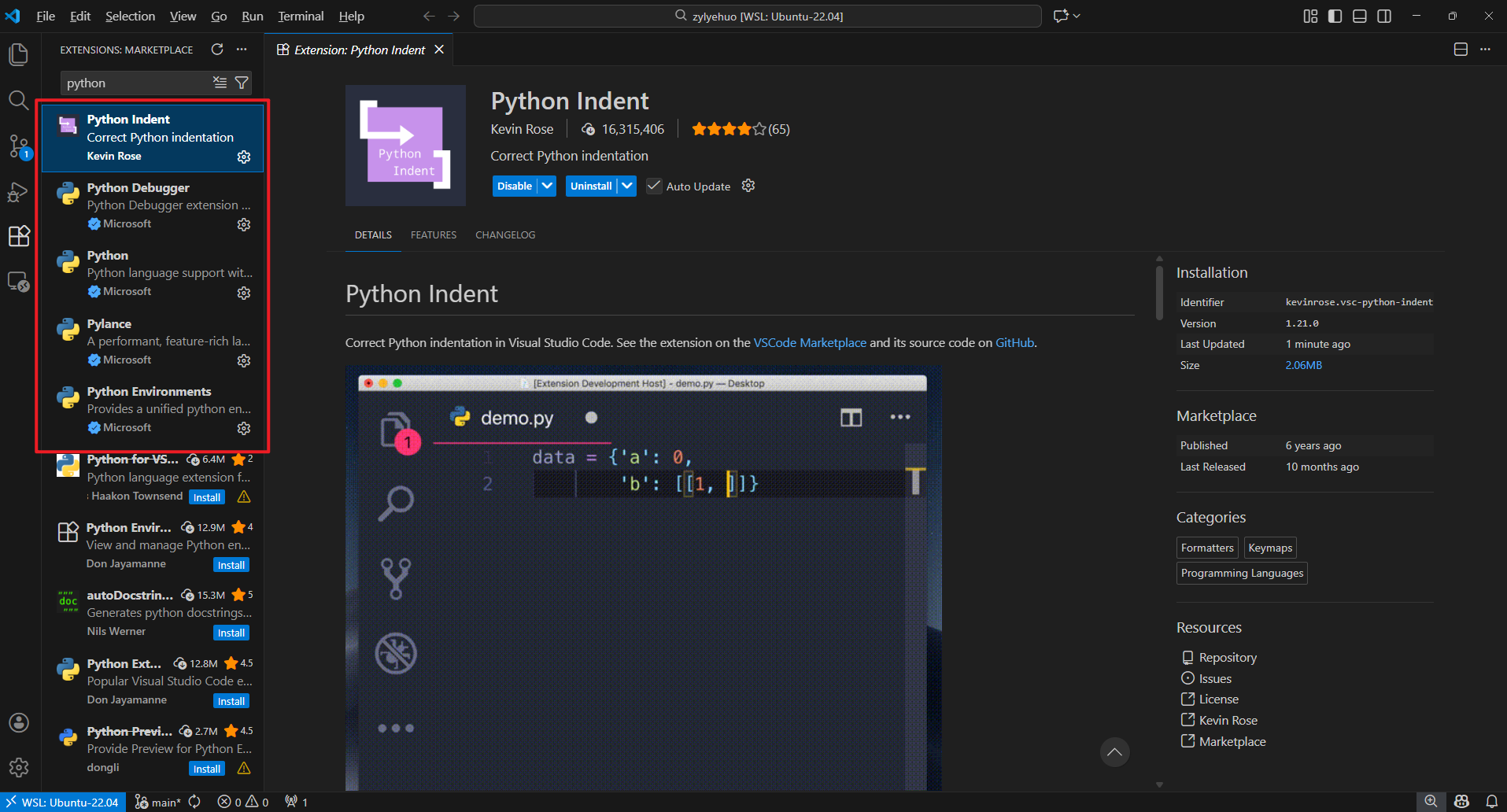Open the Explorer view in activity bar
The image size is (1507, 812).
[19, 54]
